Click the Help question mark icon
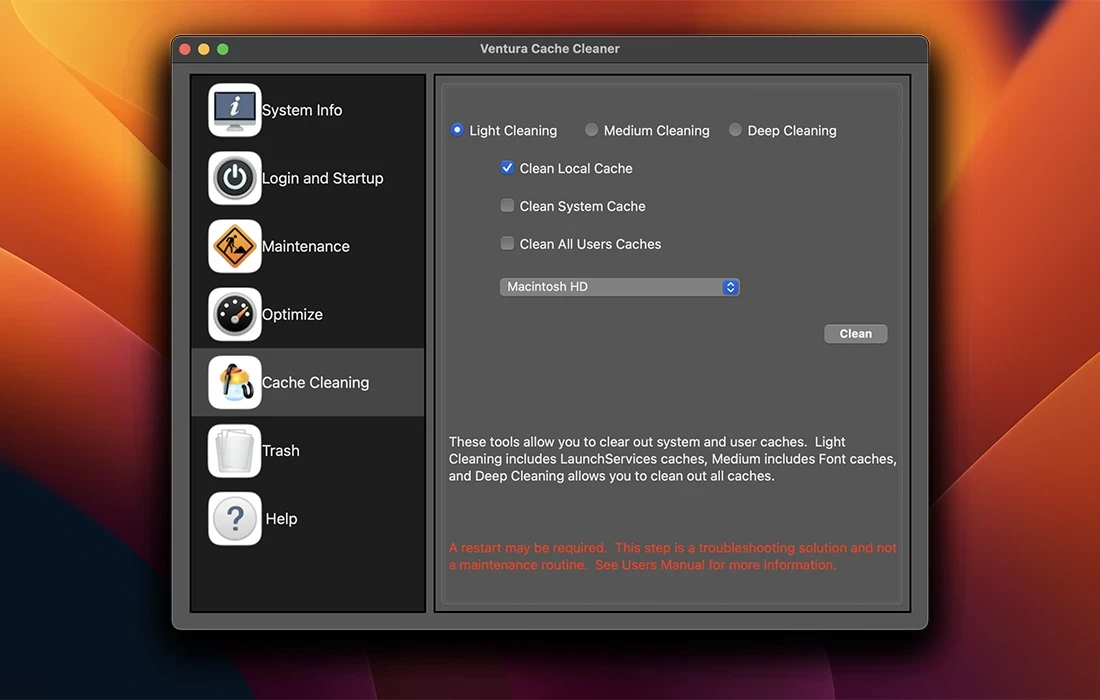Screen dimensions: 1100x700 click(x=235, y=518)
